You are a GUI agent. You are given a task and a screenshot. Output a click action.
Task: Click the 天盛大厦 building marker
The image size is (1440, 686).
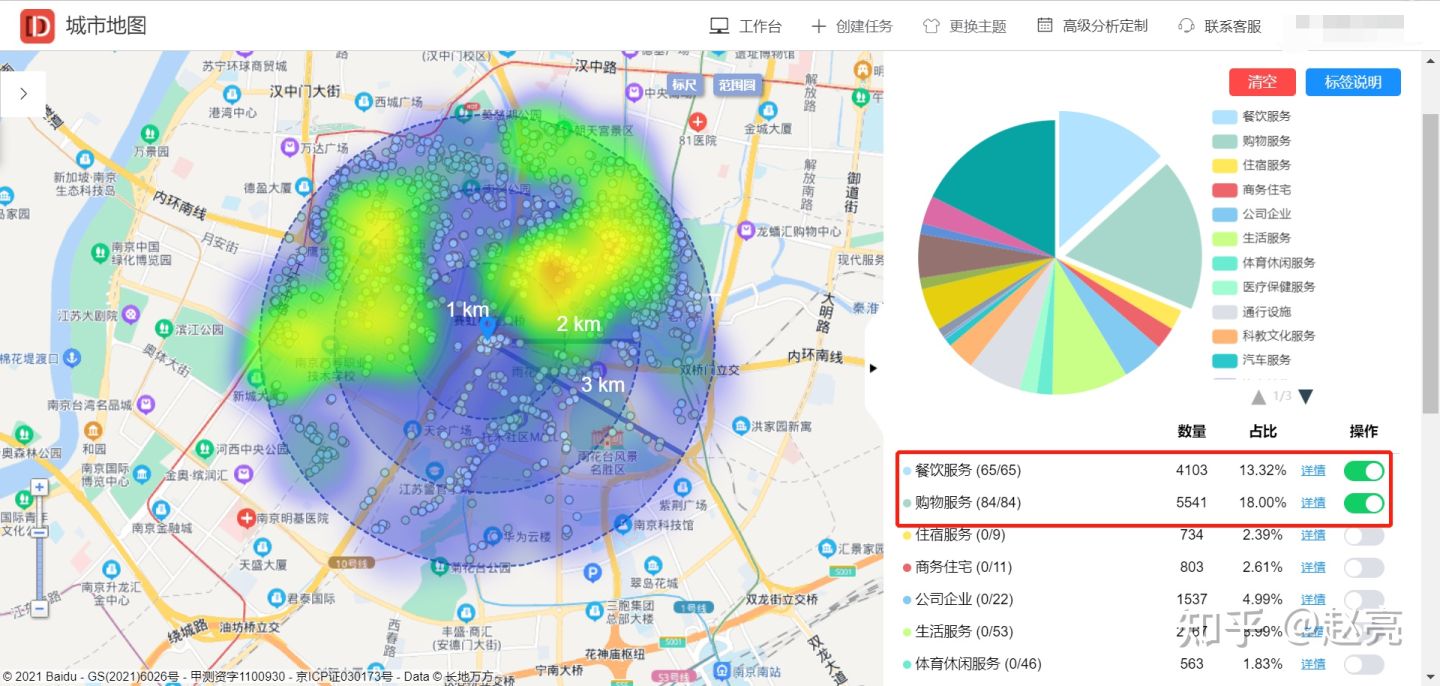(x=261, y=548)
